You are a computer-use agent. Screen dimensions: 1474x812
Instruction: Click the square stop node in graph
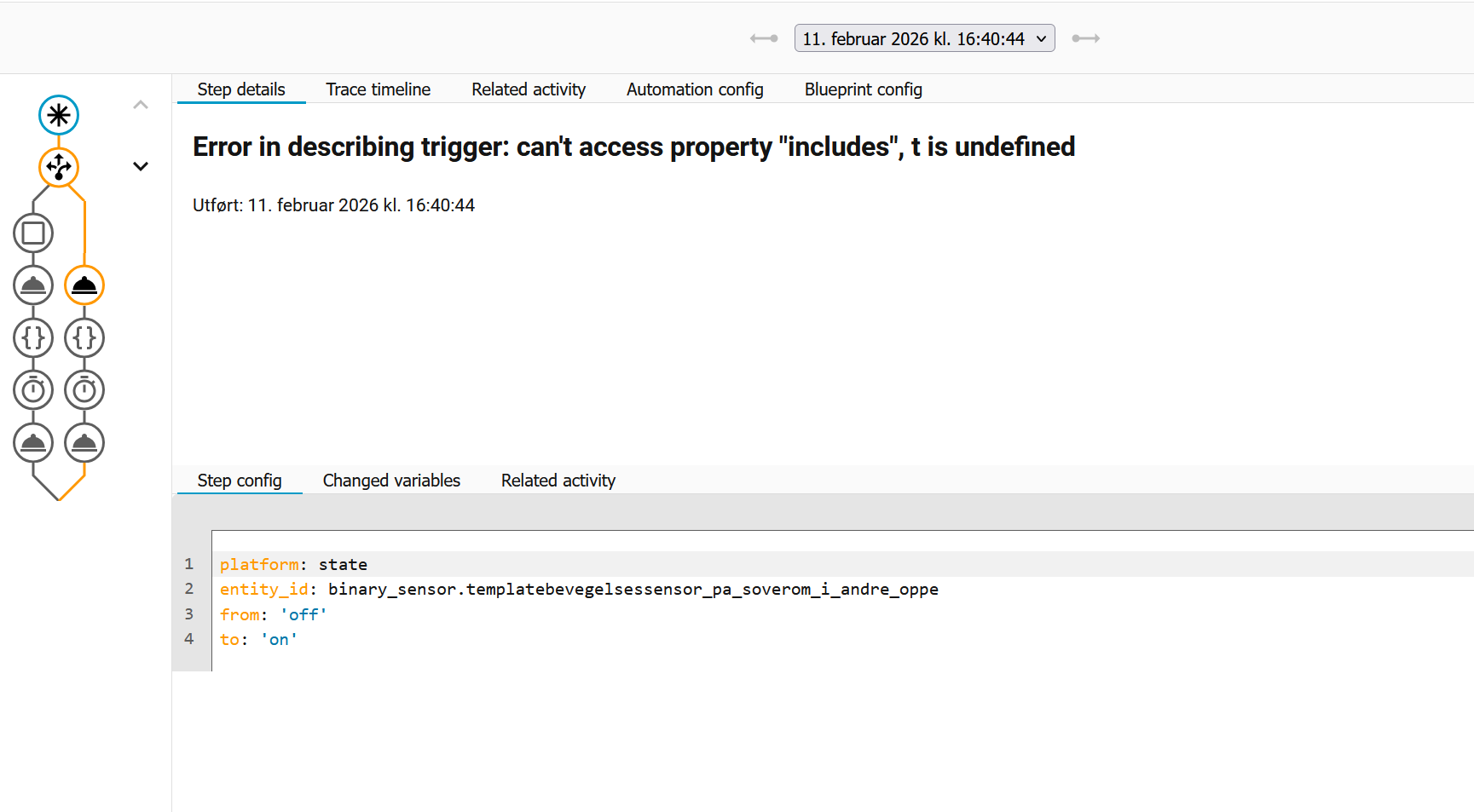(x=33, y=233)
